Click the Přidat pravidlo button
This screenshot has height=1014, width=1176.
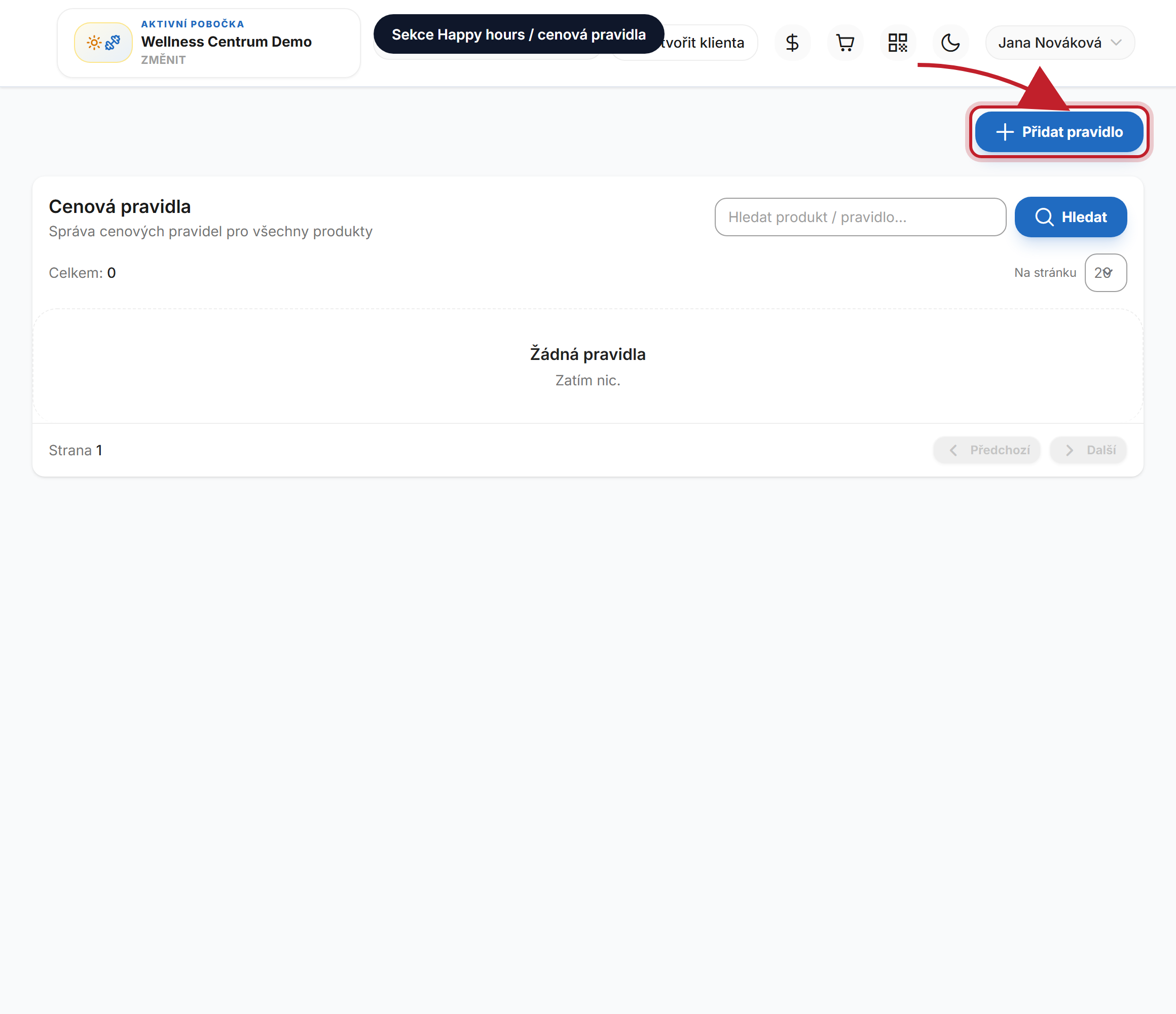click(x=1059, y=132)
